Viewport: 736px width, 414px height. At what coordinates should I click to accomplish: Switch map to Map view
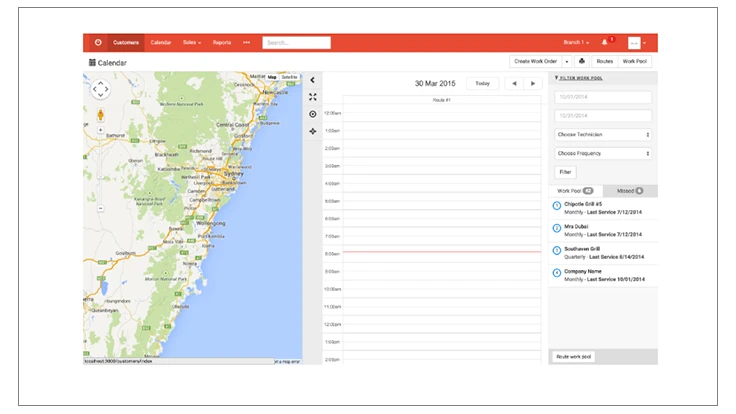coord(271,77)
